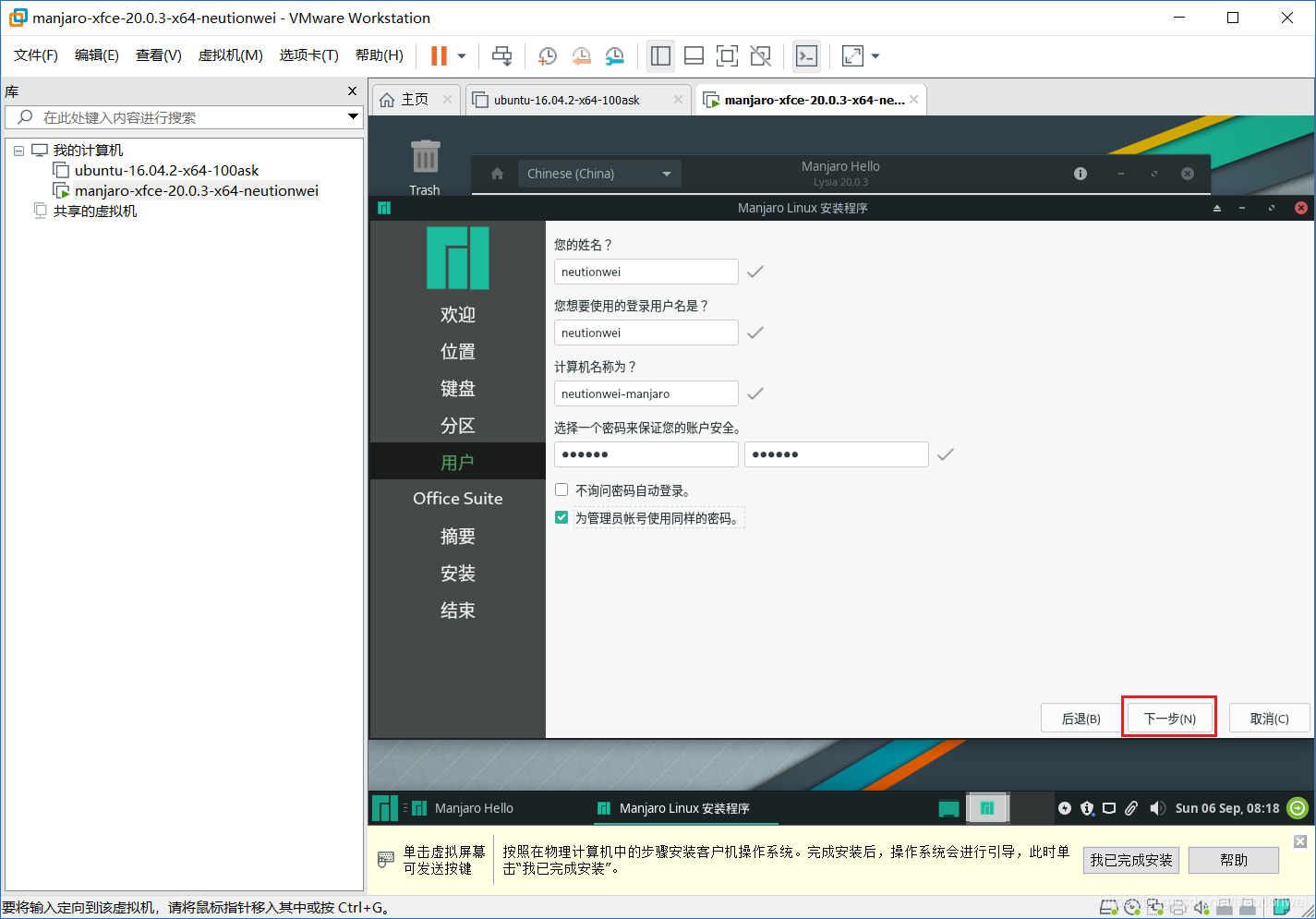Click the 后退(B) button
The image size is (1316, 919).
pyautogui.click(x=1081, y=718)
